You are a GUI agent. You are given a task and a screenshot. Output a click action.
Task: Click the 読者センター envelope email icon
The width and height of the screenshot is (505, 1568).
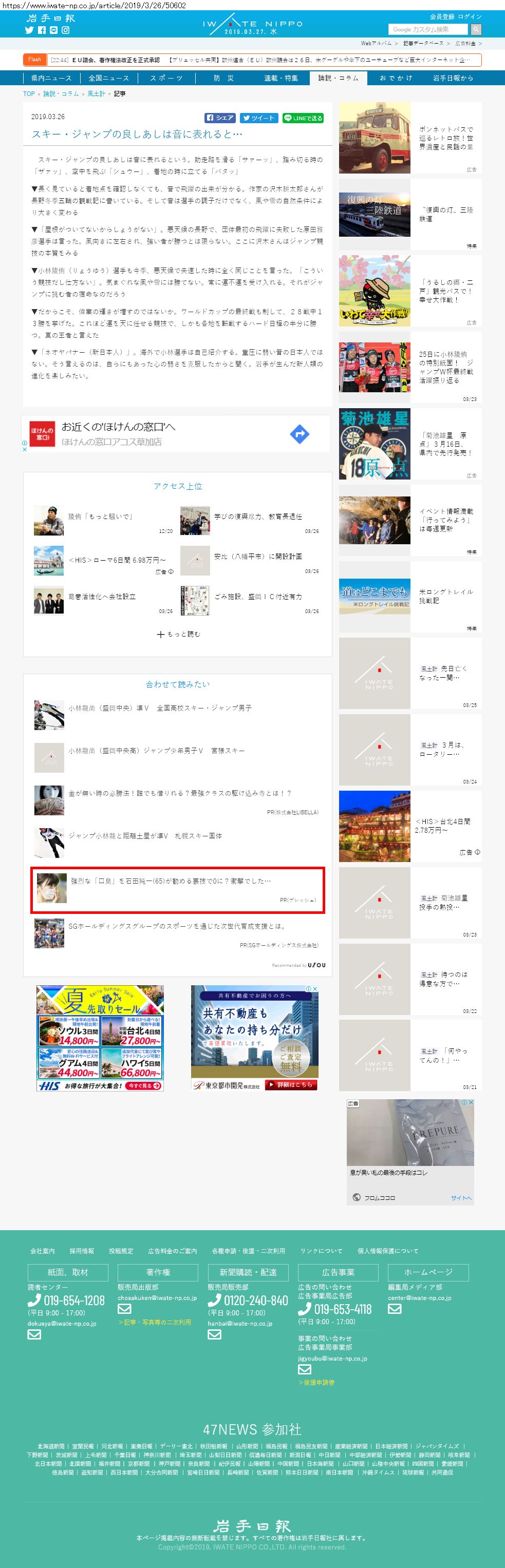coord(34,1334)
